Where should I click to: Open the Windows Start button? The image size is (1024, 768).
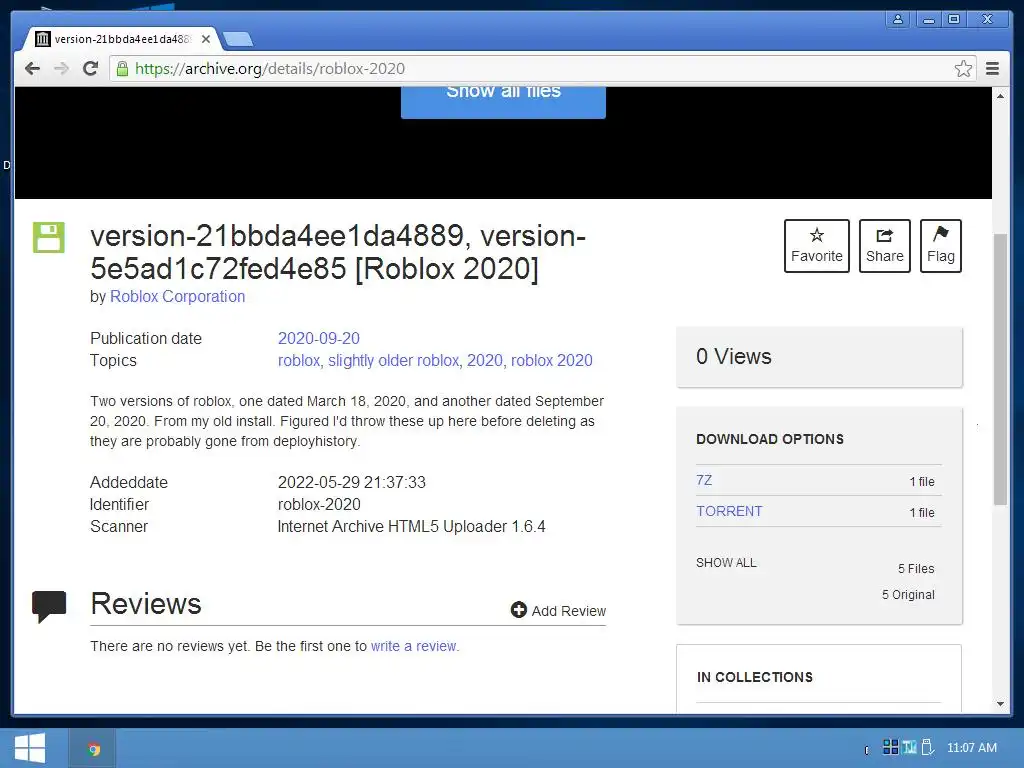[29, 748]
